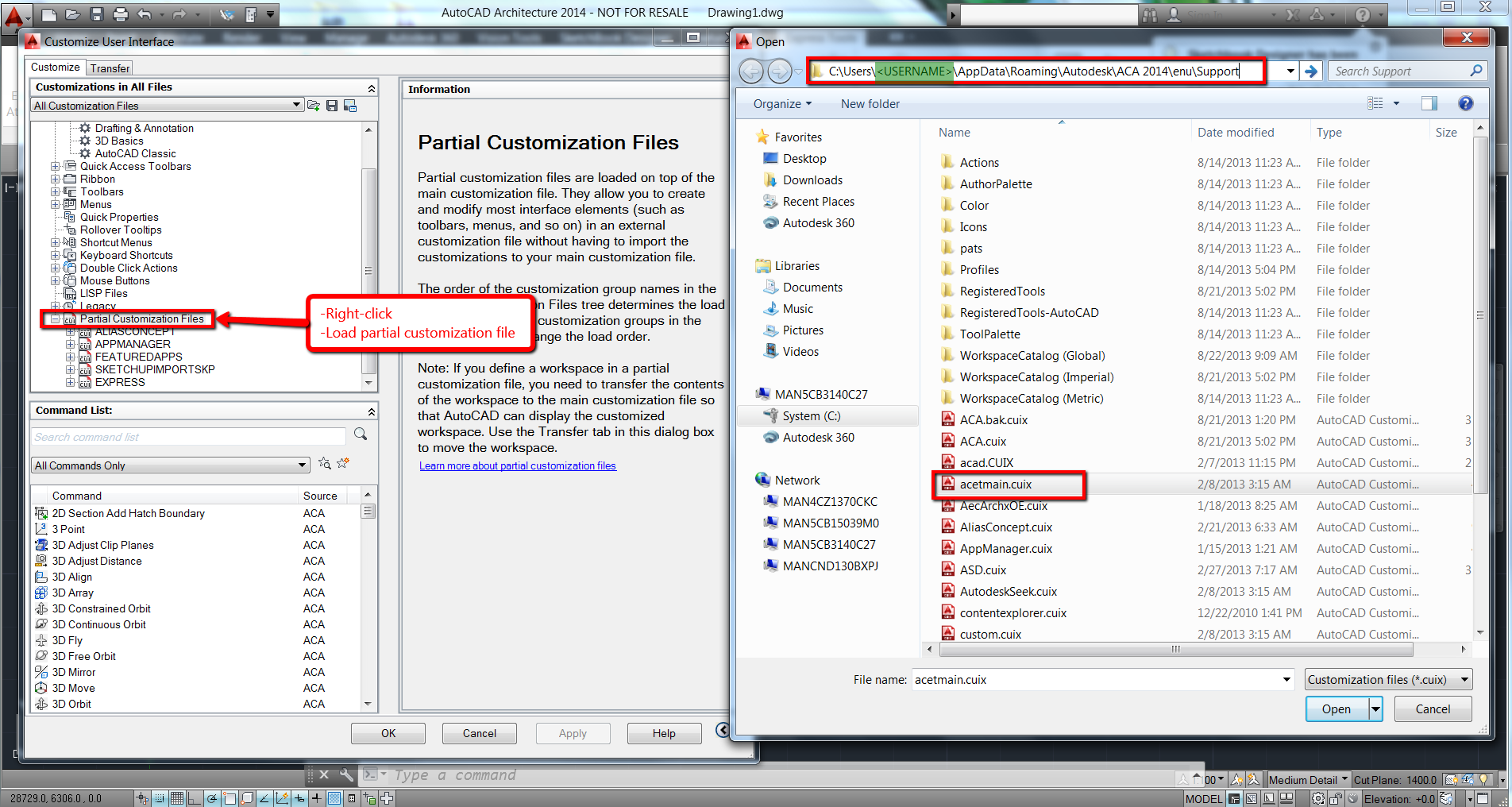Click the Date modified column header

[x=1236, y=133]
